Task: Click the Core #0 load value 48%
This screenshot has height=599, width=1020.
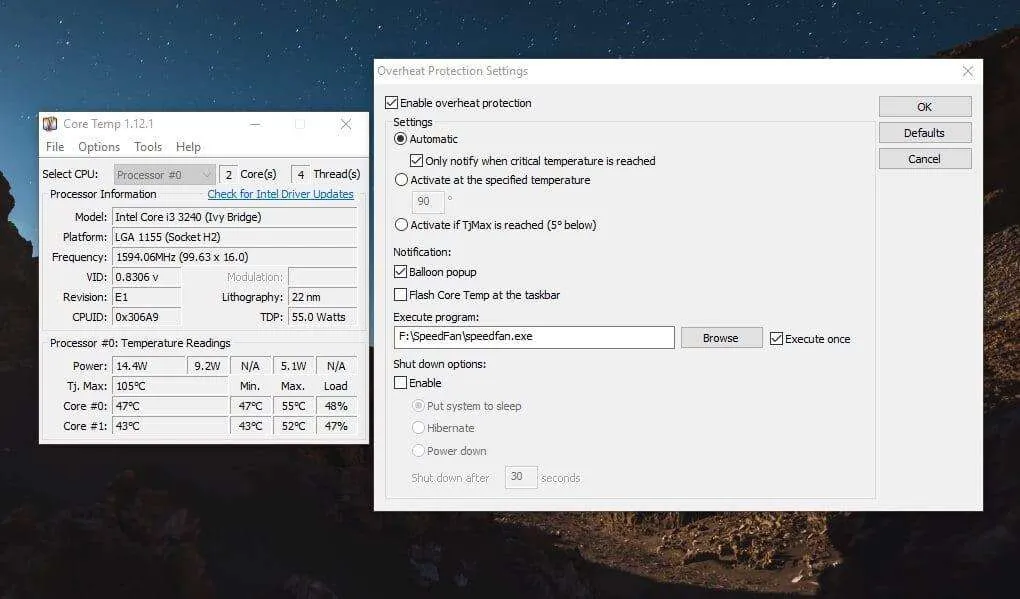Action: click(x=336, y=406)
